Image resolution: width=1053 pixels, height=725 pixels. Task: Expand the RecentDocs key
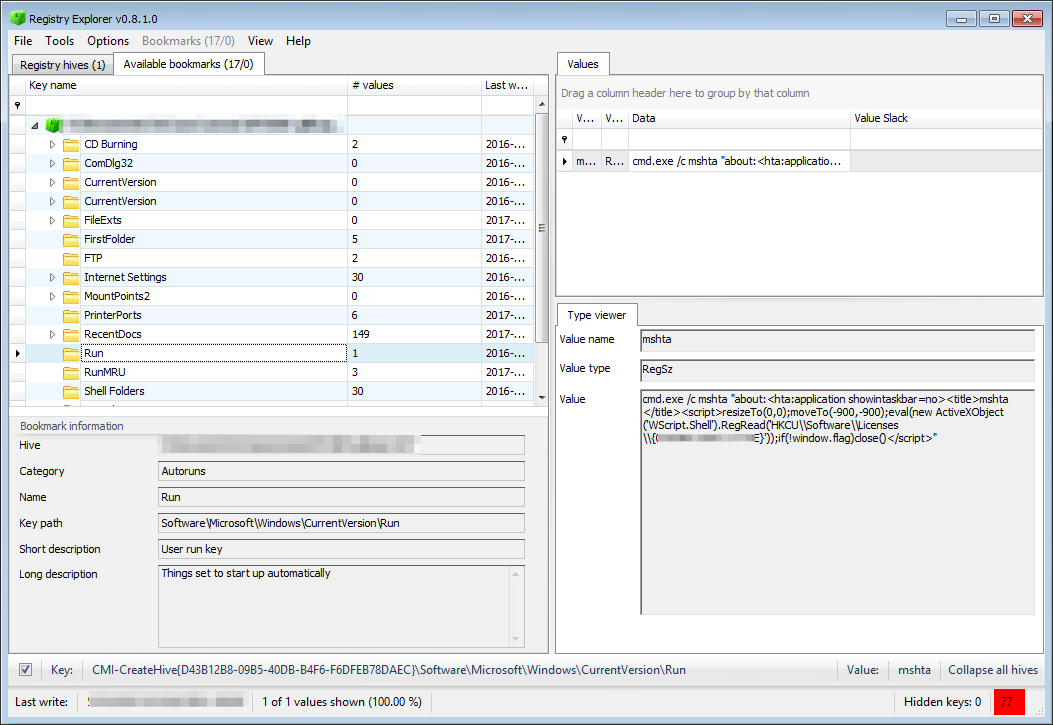[52, 334]
